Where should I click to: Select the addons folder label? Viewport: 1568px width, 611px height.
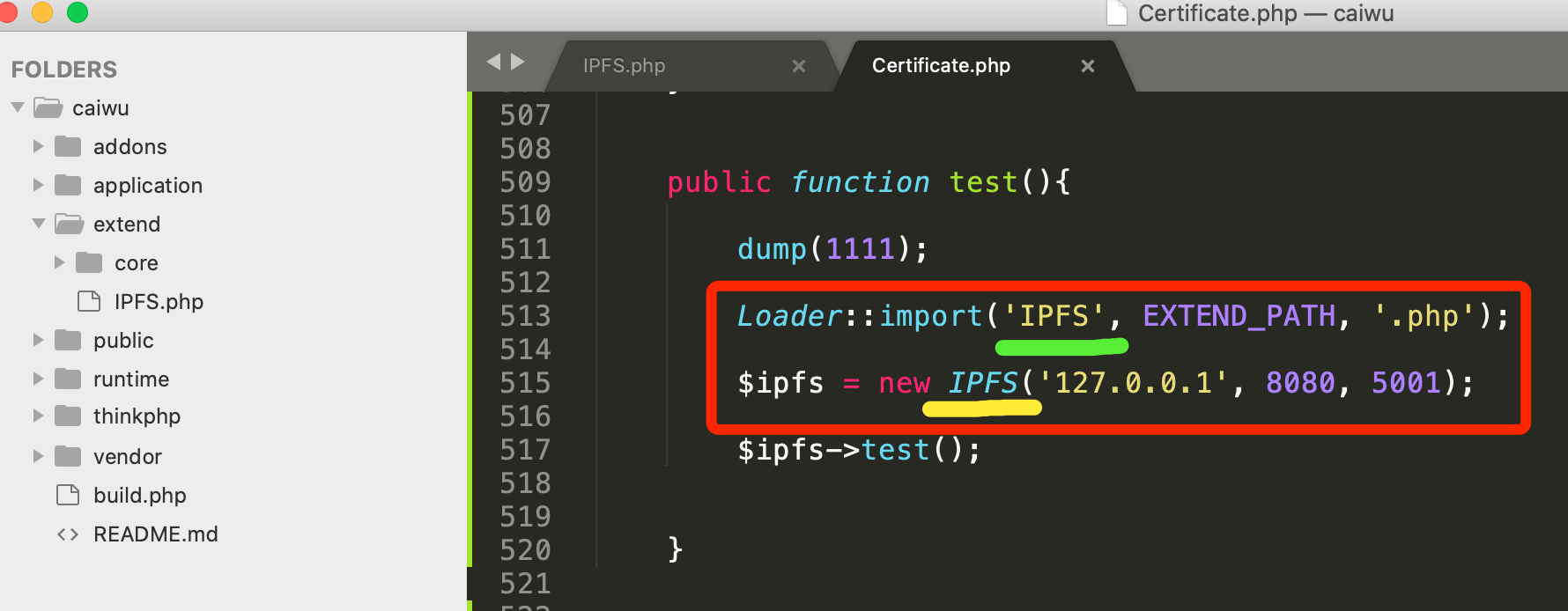coord(130,147)
